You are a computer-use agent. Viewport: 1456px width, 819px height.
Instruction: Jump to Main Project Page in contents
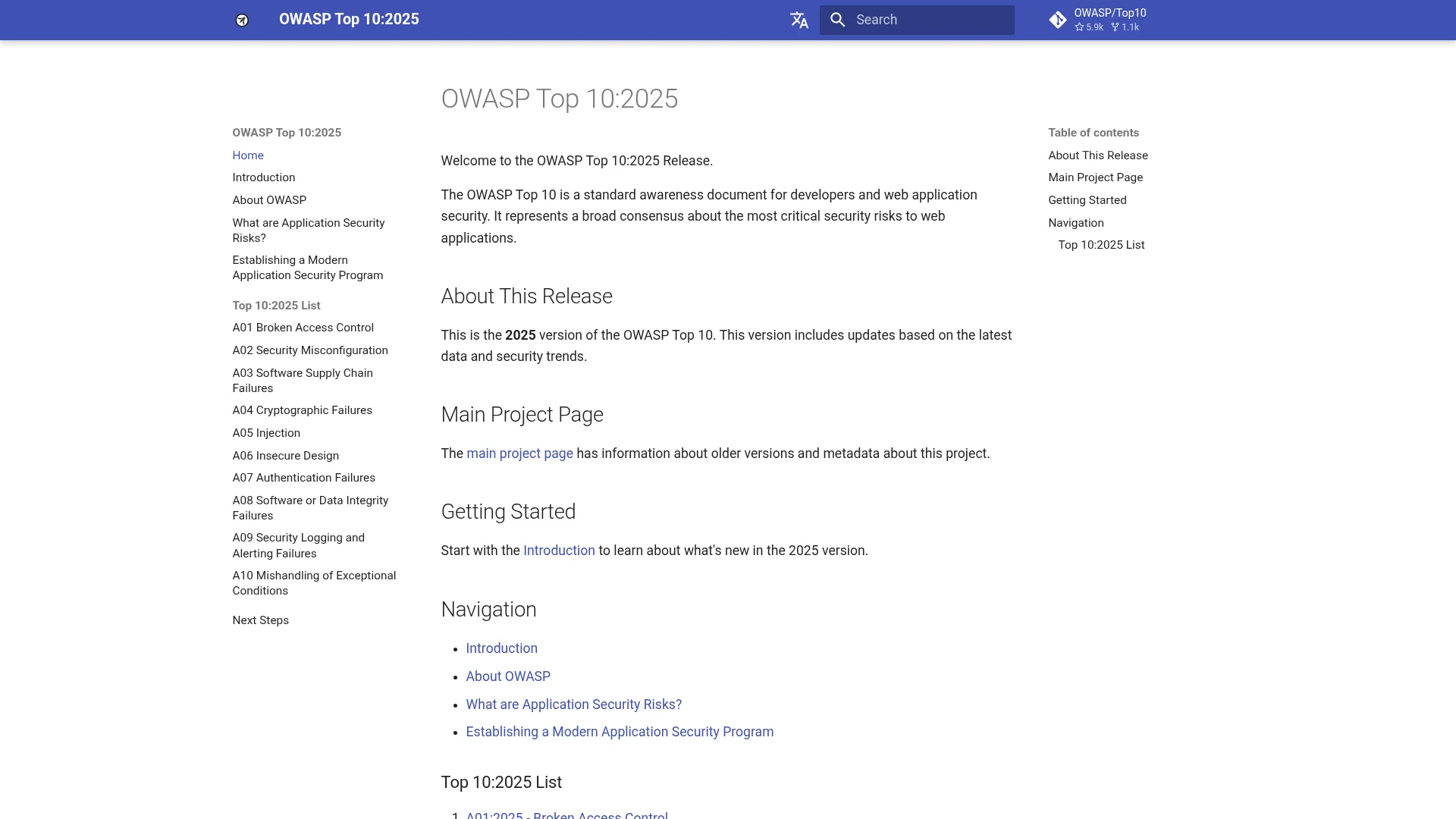click(1096, 177)
